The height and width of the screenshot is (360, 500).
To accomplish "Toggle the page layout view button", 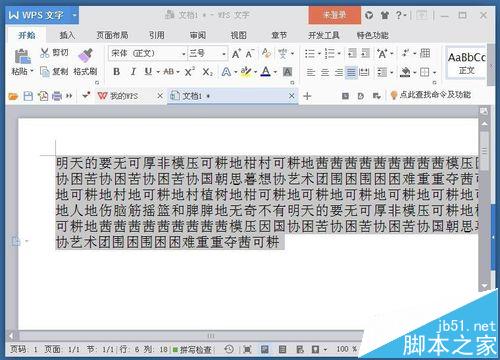I will 265,349.
